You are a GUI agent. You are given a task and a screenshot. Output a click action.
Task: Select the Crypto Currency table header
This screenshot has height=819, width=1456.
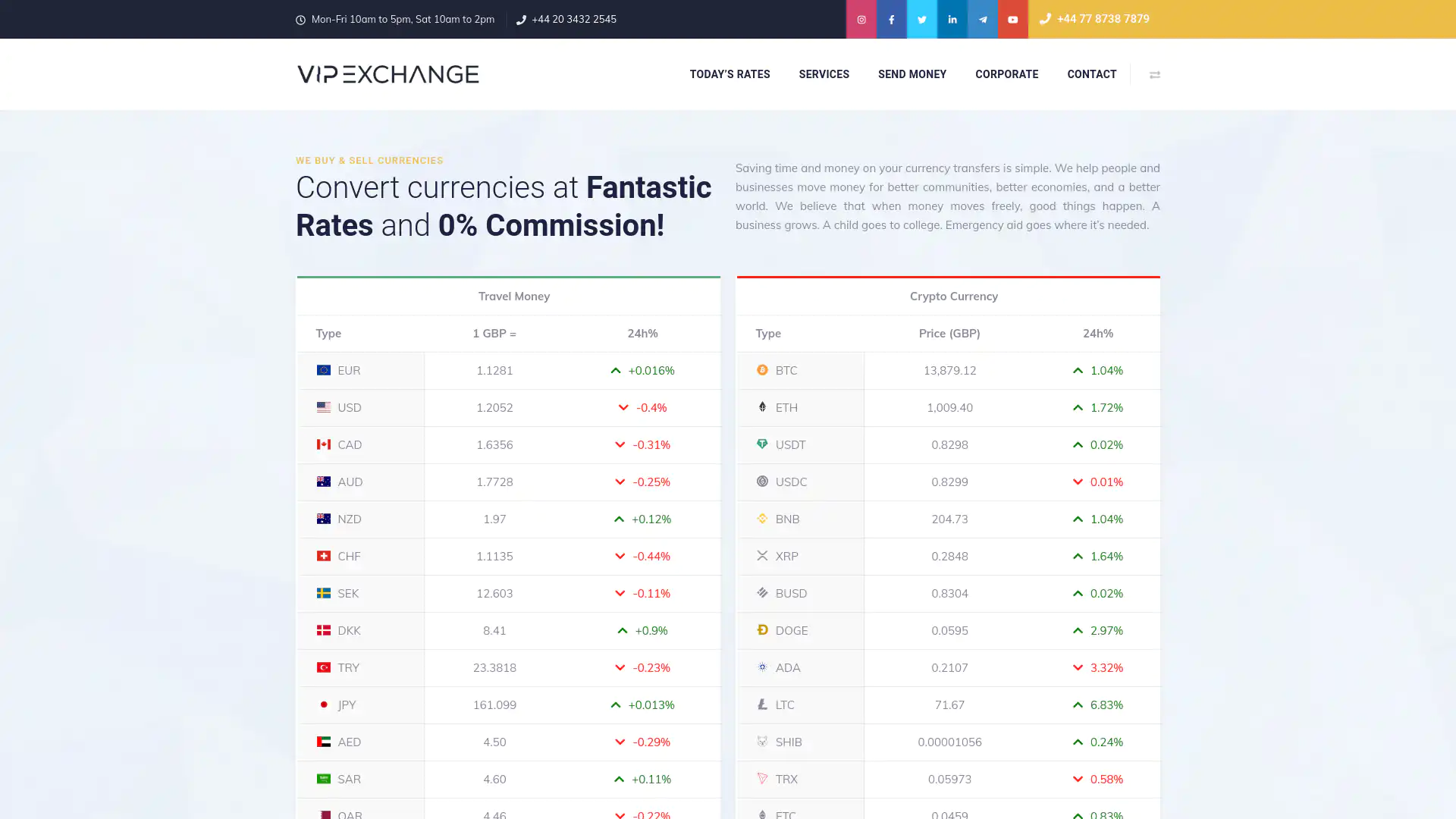click(953, 297)
